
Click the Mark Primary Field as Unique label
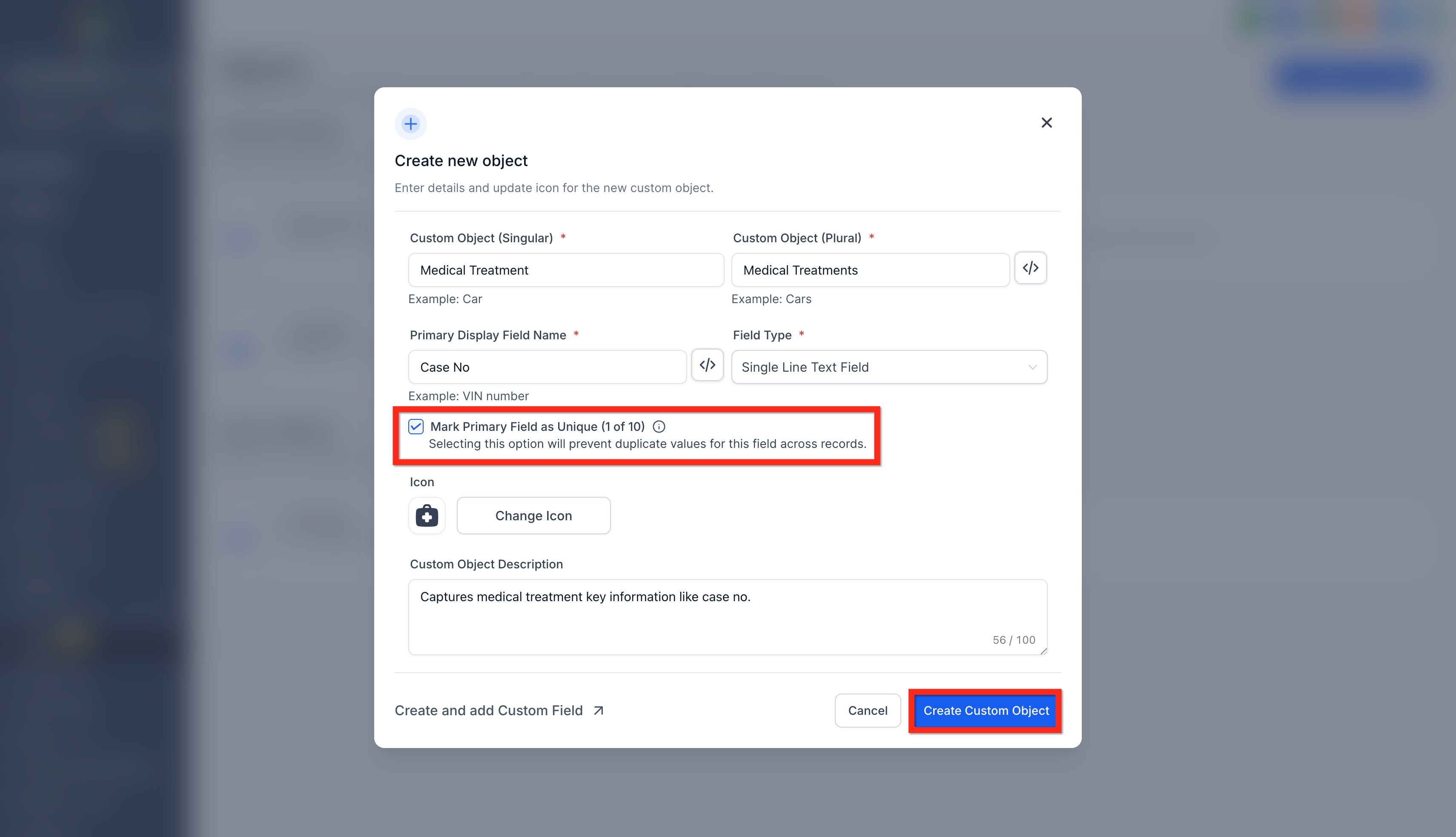point(537,427)
